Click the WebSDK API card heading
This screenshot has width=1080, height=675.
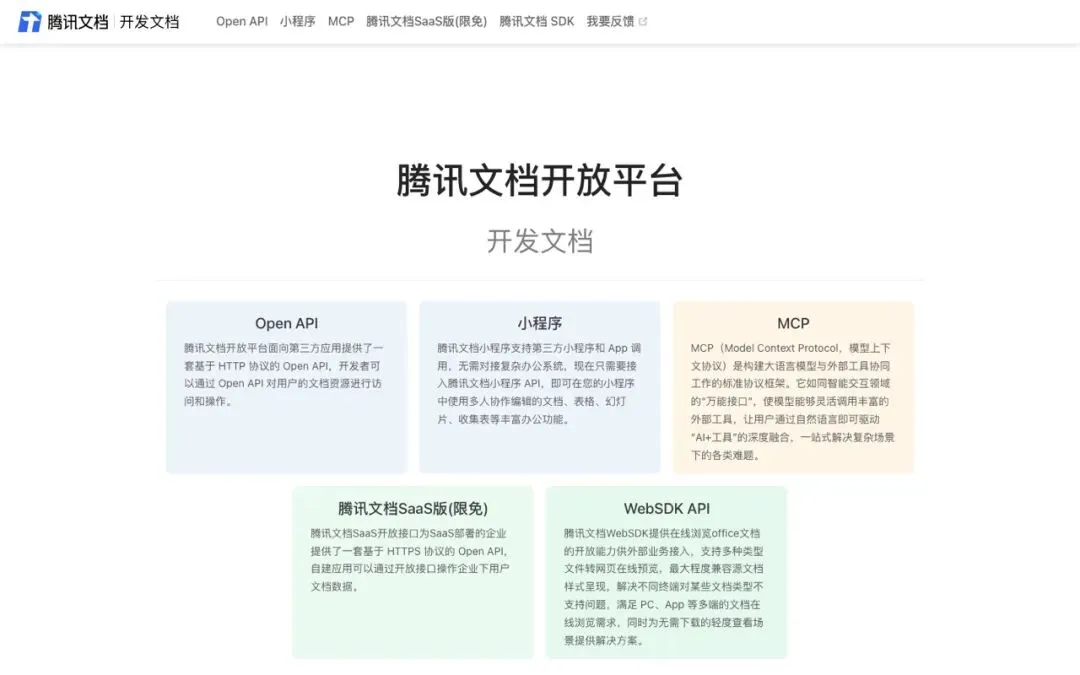coord(667,508)
